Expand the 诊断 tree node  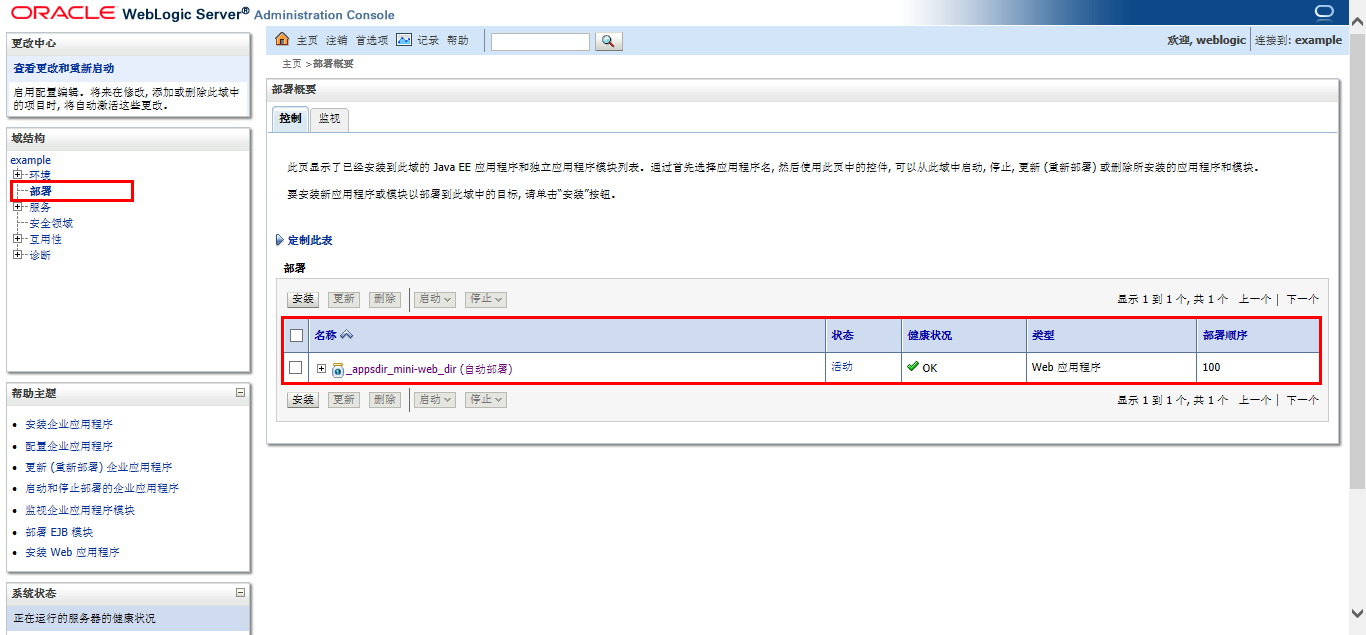pyautogui.click(x=18, y=255)
